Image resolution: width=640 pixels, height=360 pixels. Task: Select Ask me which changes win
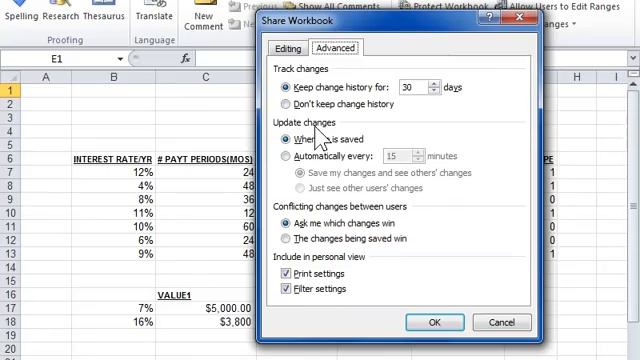338,223
